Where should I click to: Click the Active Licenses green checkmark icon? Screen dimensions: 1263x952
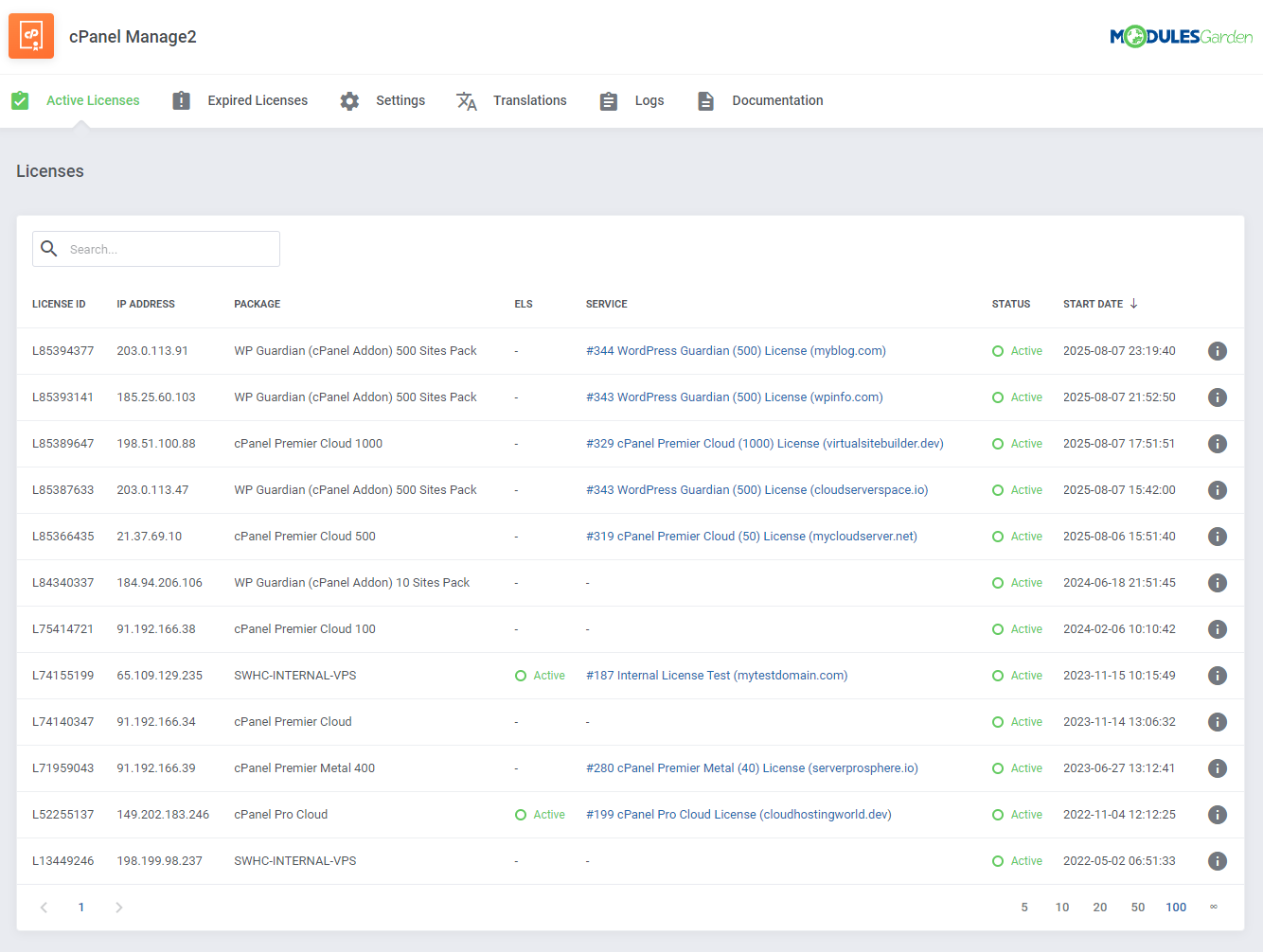click(x=20, y=100)
